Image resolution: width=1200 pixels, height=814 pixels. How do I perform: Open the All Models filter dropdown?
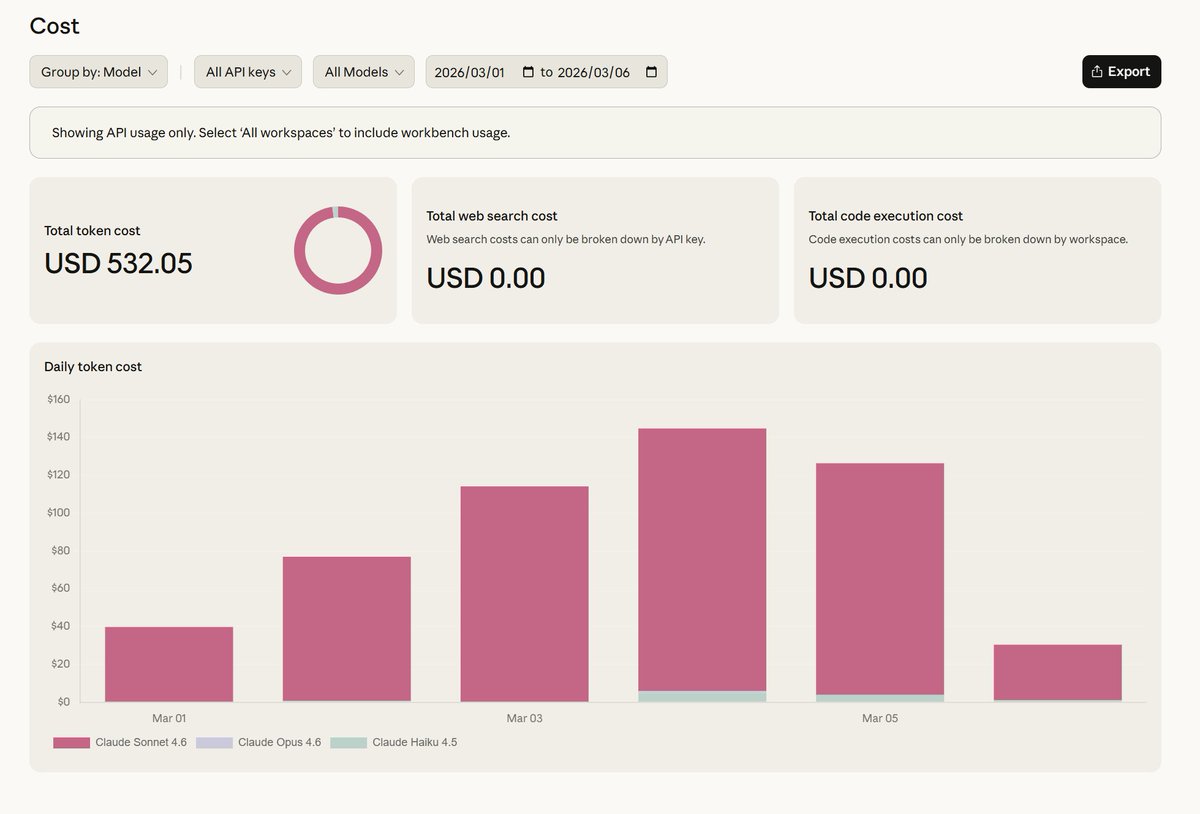364,72
